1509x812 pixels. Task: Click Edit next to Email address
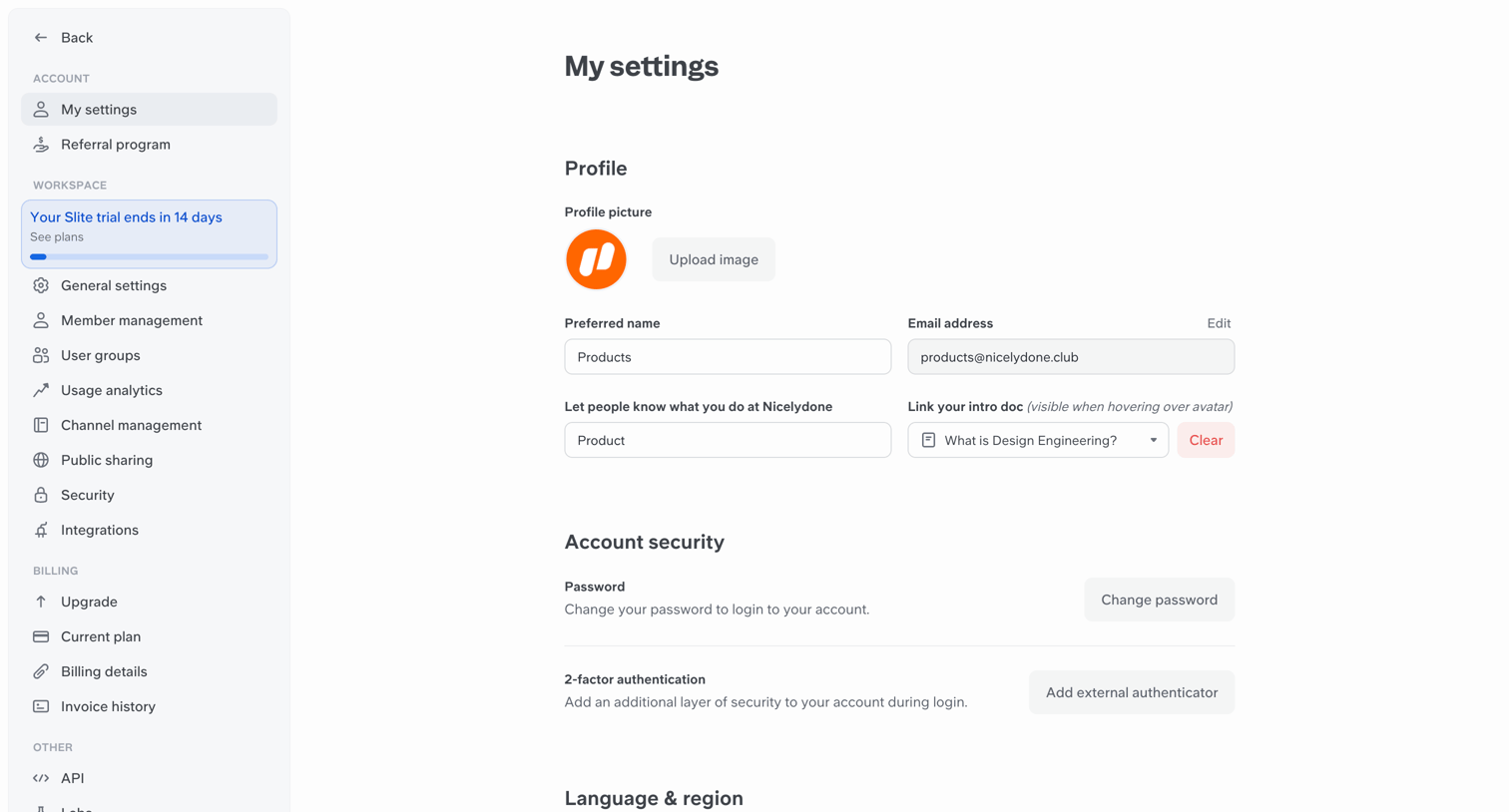pyautogui.click(x=1219, y=323)
